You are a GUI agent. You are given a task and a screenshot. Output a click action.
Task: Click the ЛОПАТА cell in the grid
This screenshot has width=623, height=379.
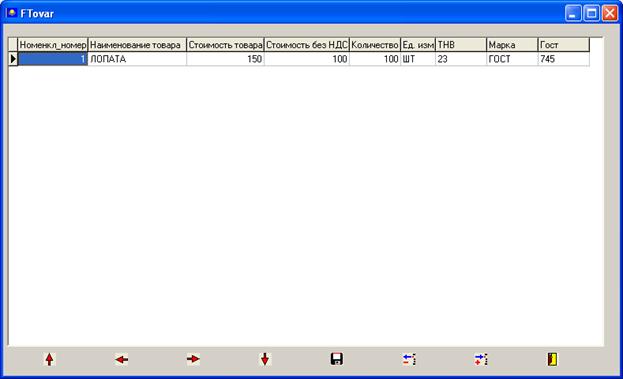coord(137,59)
